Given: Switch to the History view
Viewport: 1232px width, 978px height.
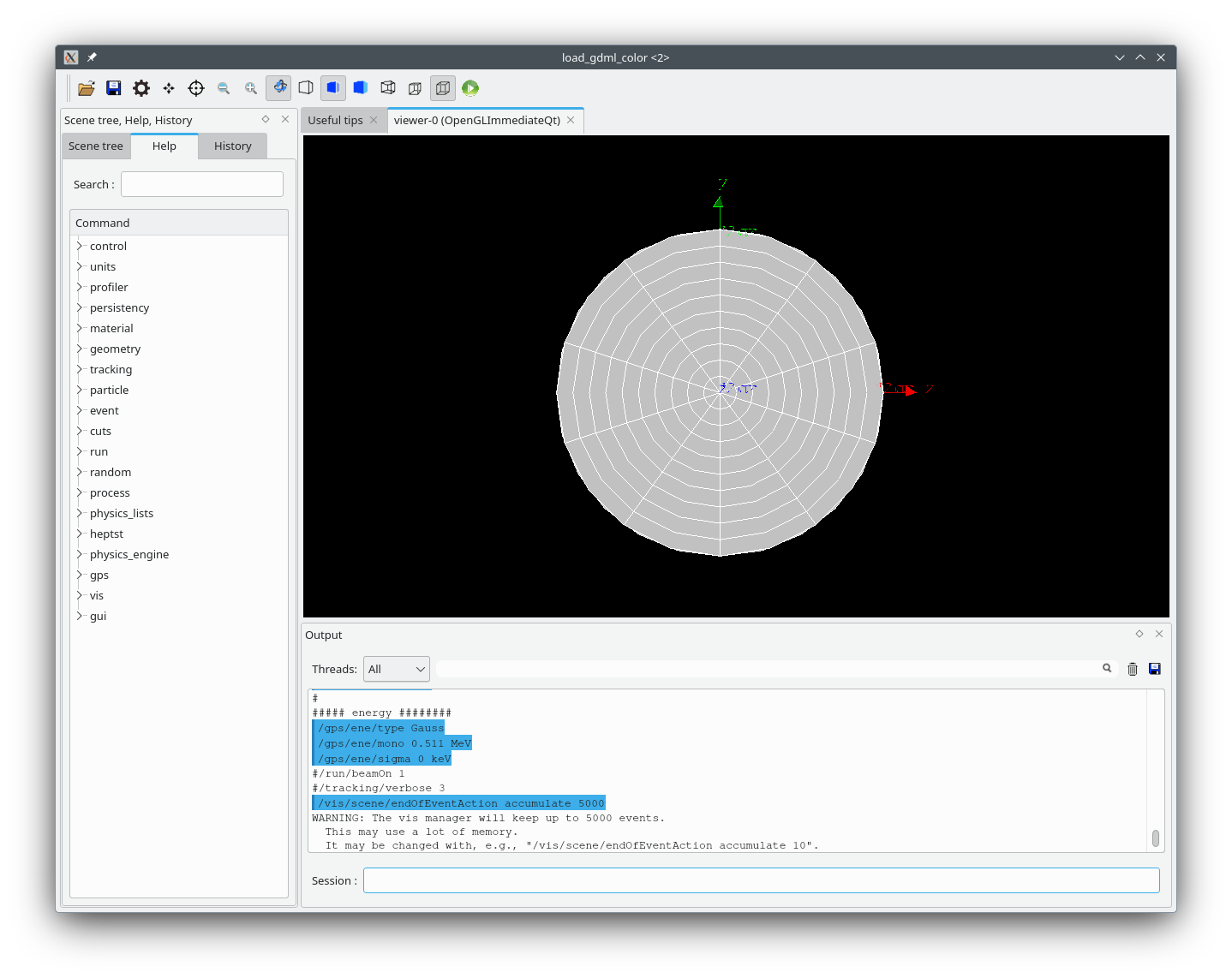Looking at the screenshot, I should pos(231,146).
